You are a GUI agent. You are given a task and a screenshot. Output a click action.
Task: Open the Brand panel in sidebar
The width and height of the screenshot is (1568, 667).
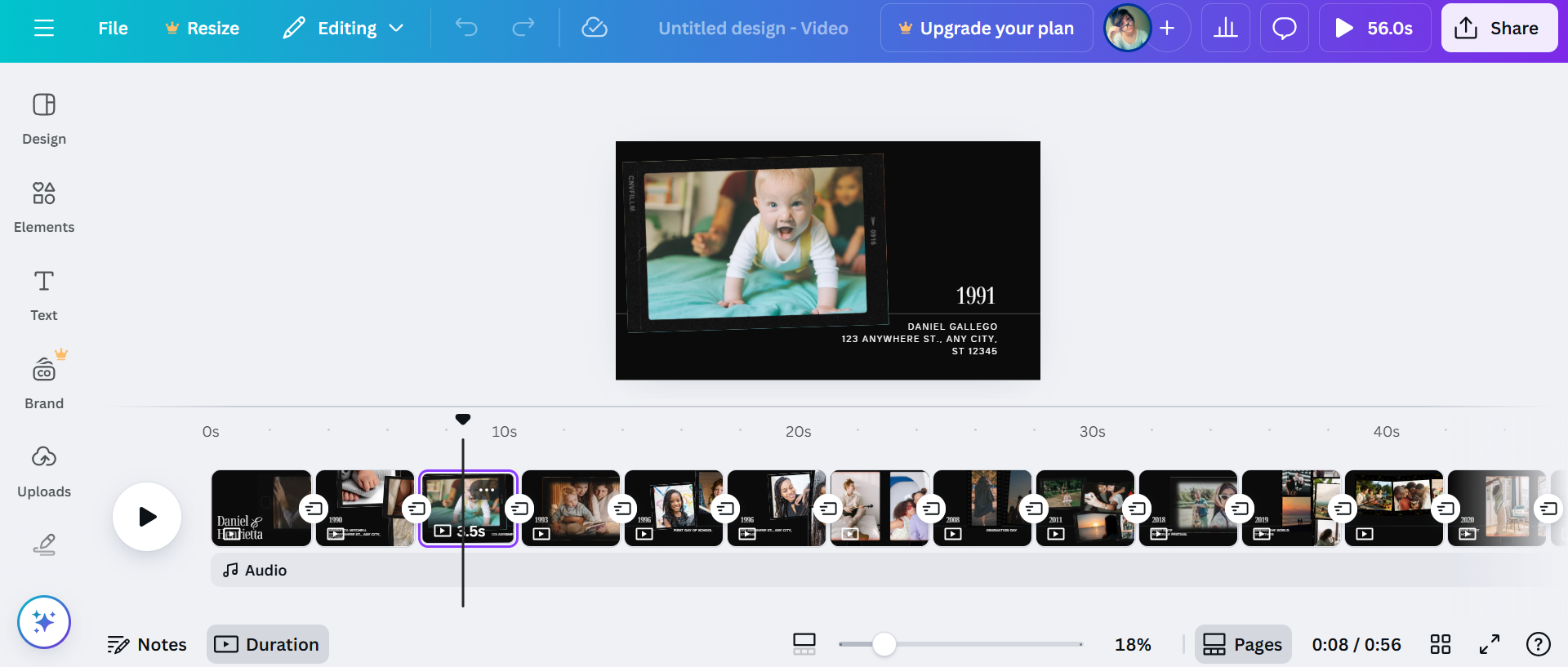44,382
